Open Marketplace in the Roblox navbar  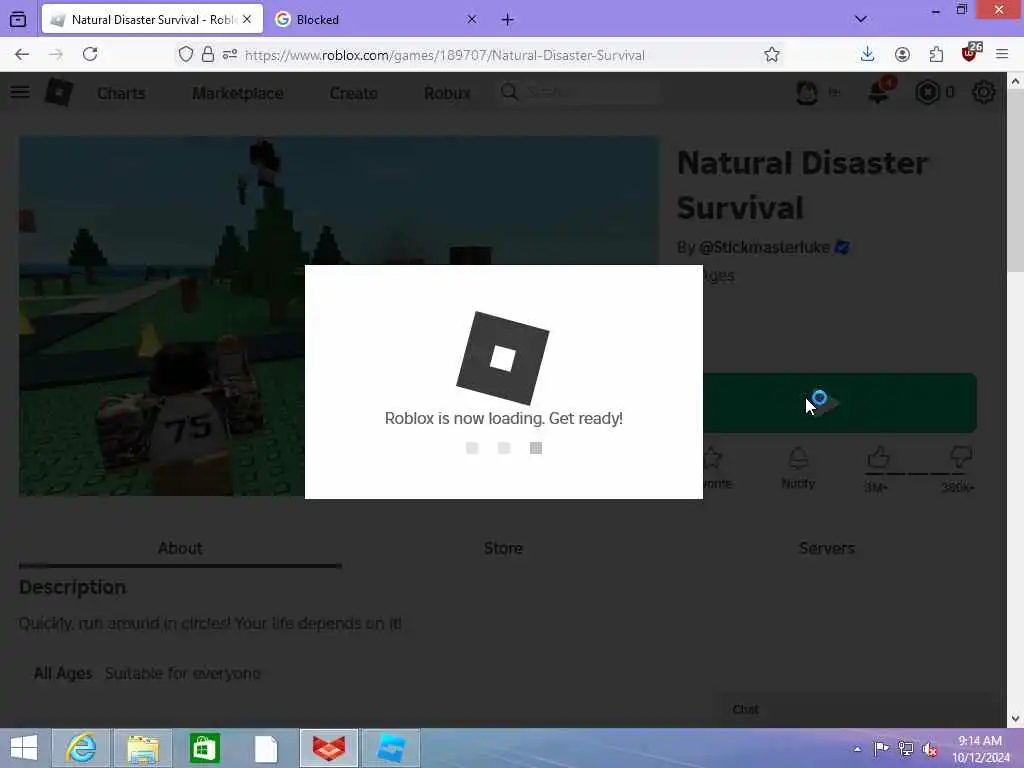pyautogui.click(x=238, y=93)
